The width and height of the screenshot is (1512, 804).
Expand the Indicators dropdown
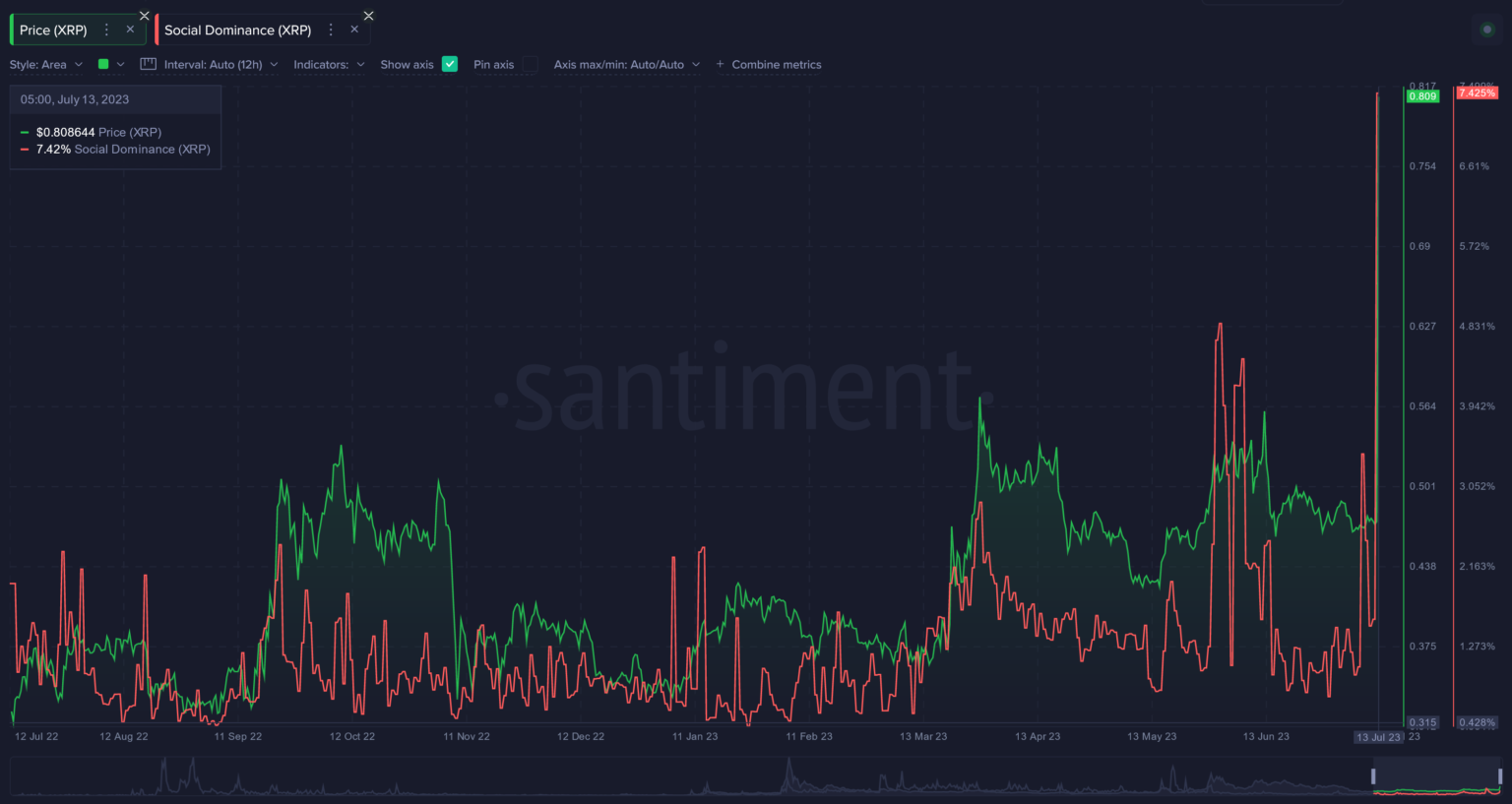(329, 65)
